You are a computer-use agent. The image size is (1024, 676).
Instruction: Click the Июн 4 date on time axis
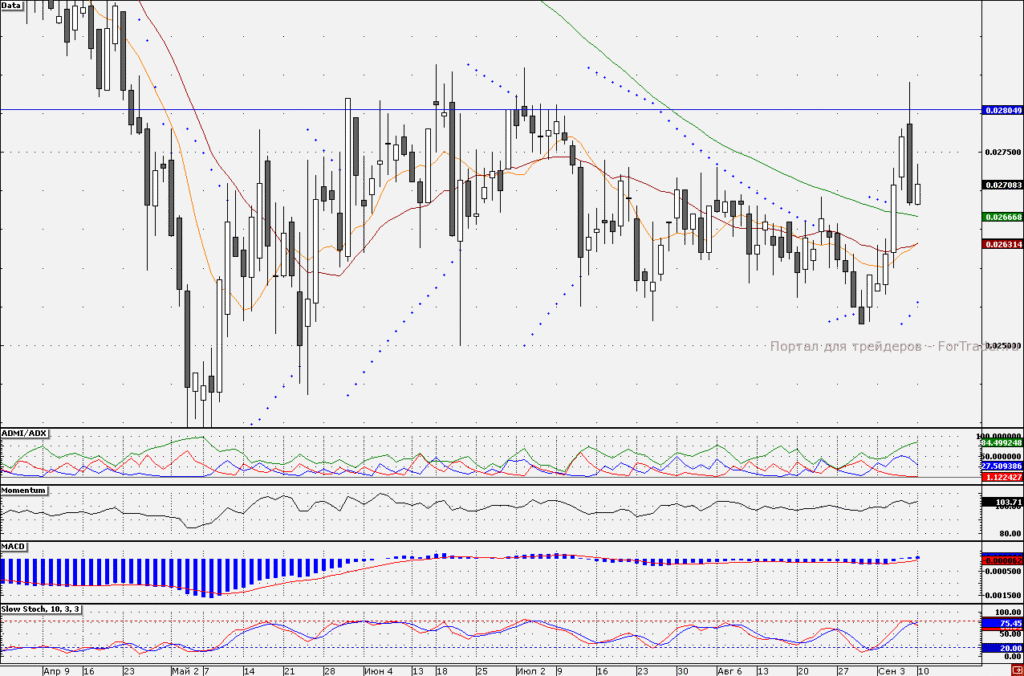pyautogui.click(x=379, y=671)
